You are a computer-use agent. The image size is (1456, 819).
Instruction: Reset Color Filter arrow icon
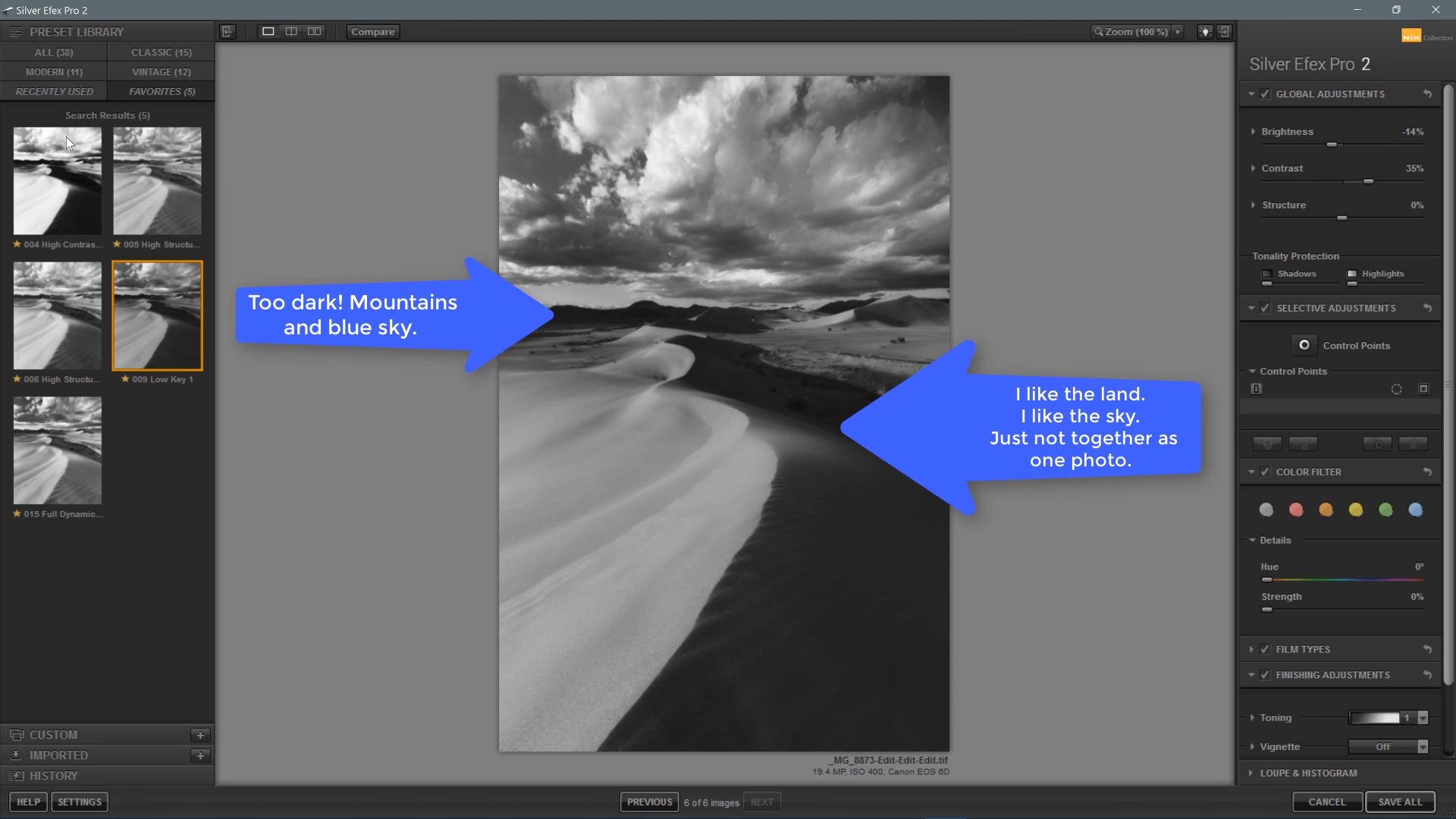[x=1427, y=472]
